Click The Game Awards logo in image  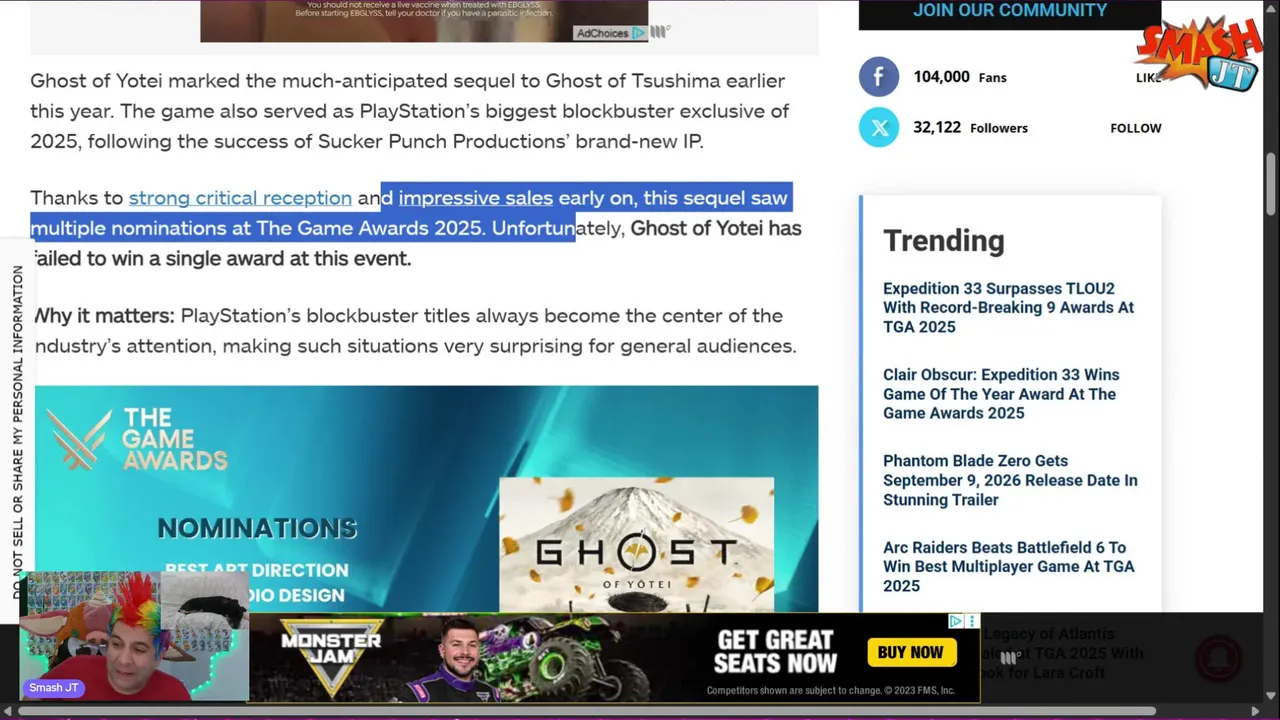tap(137, 439)
